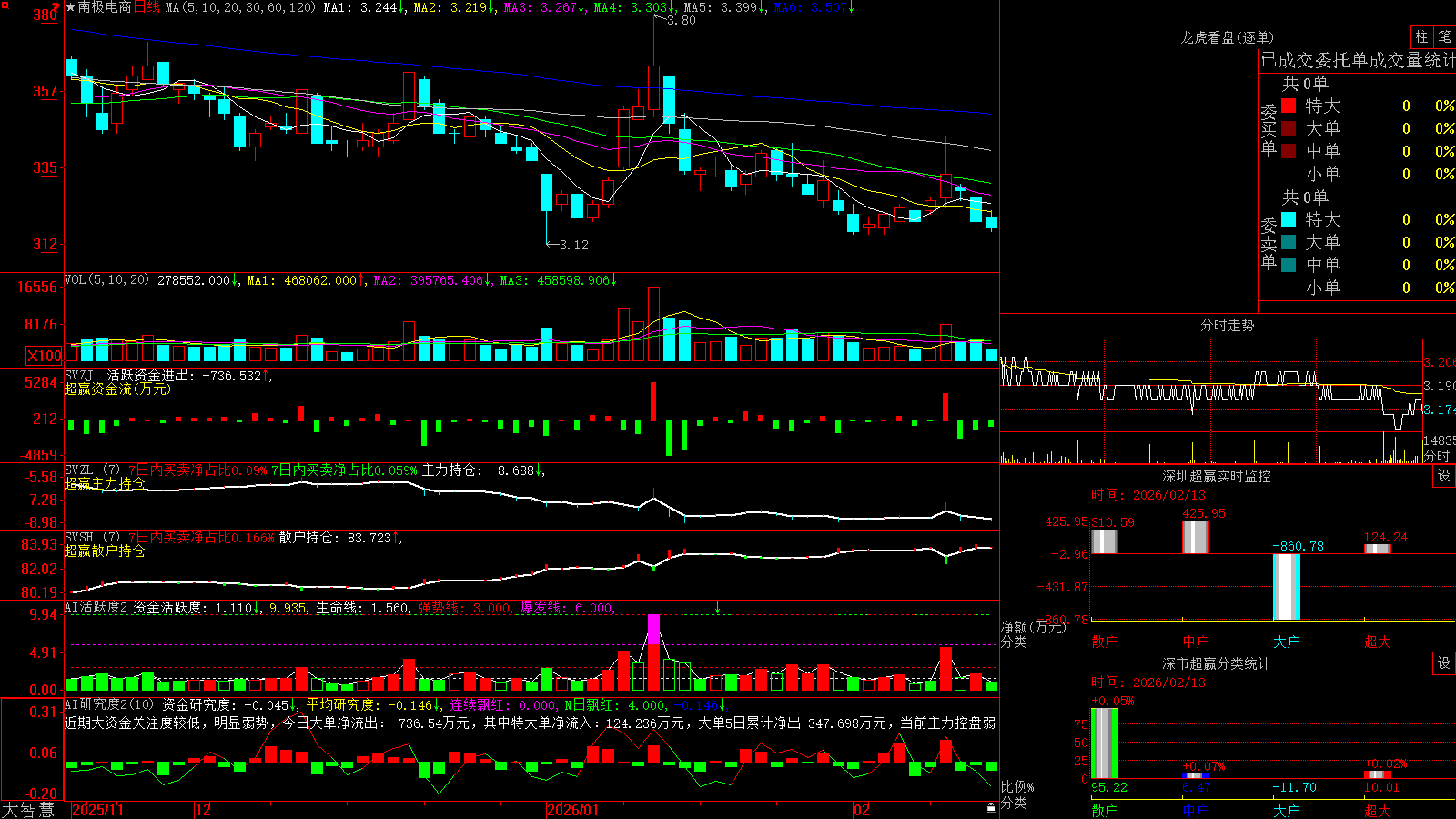Click the 南极电商 stock name
The image size is (1456, 819).
(x=105, y=7)
